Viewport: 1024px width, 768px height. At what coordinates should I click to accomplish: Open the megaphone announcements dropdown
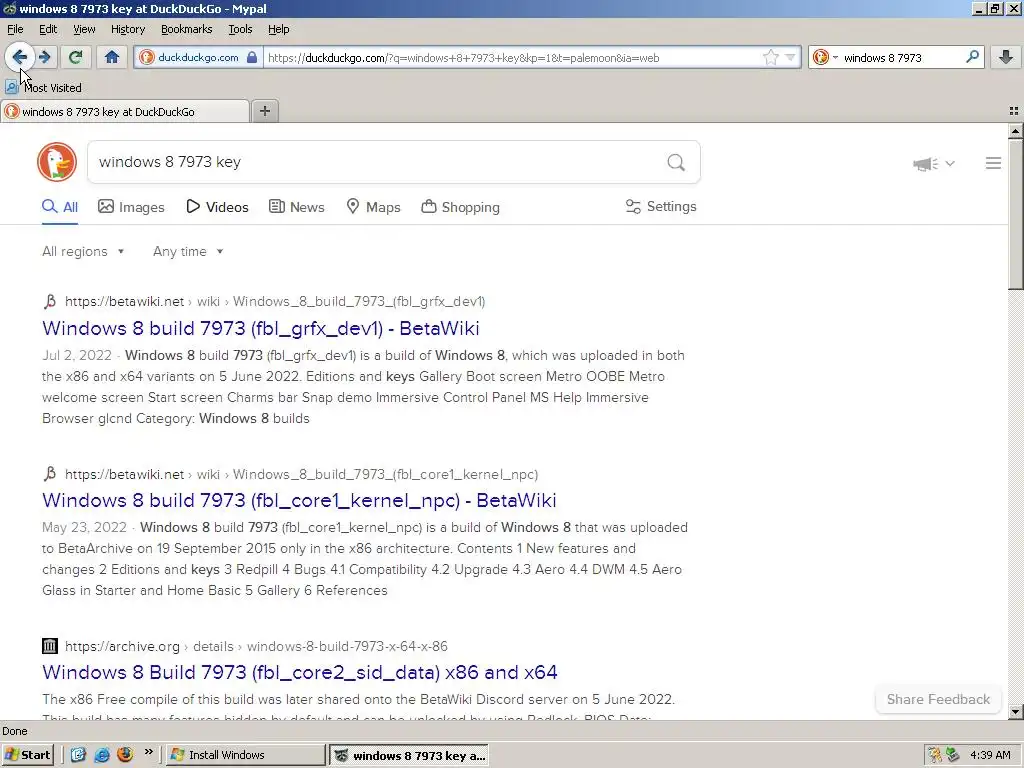click(934, 163)
